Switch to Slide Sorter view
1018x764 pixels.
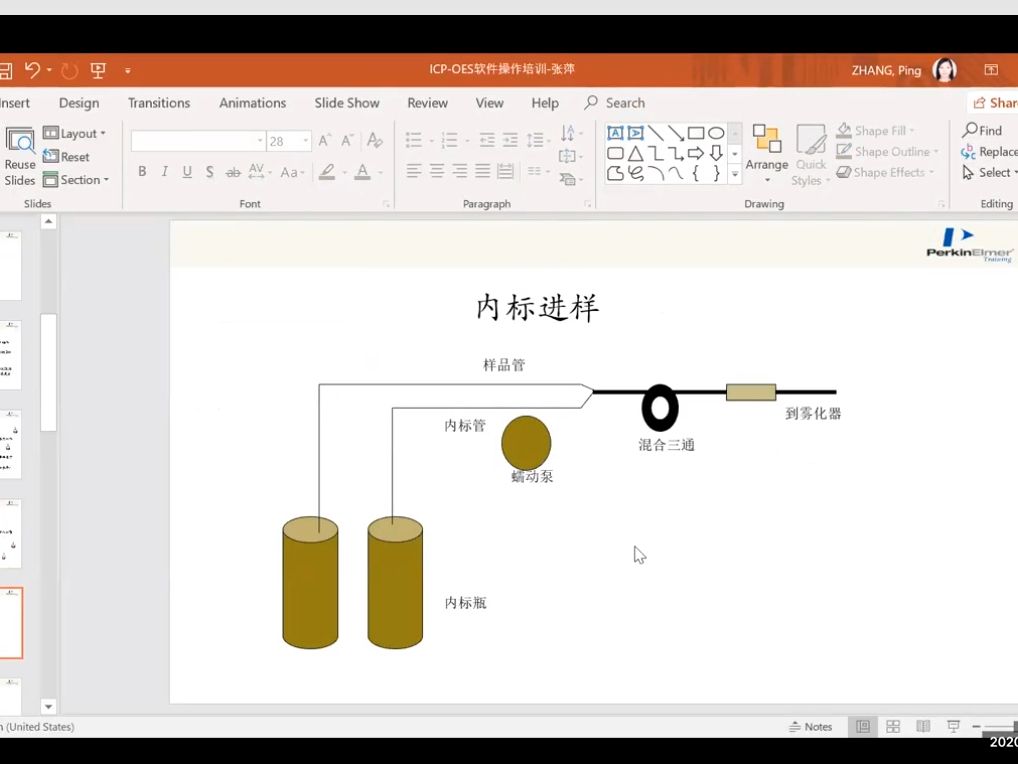pyautogui.click(x=893, y=726)
